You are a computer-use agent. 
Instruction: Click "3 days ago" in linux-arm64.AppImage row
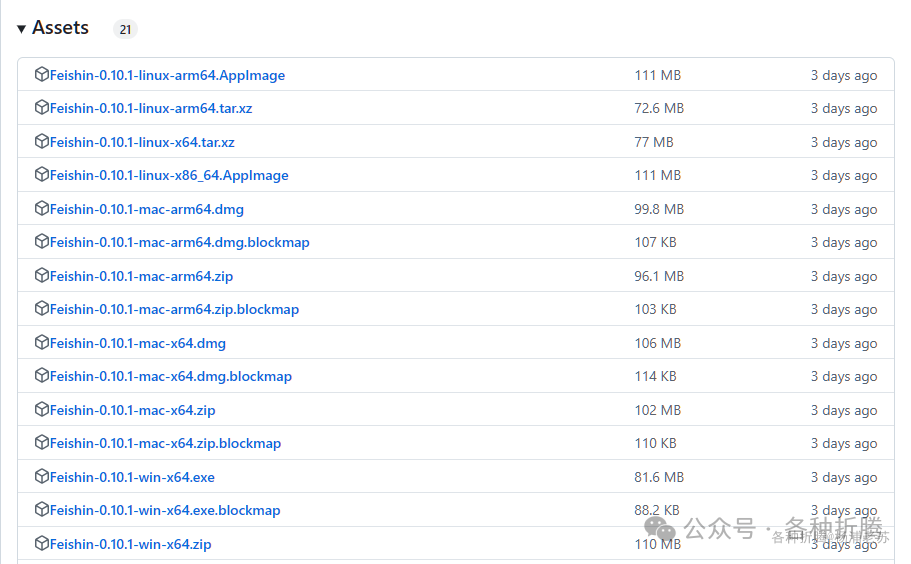pos(844,76)
